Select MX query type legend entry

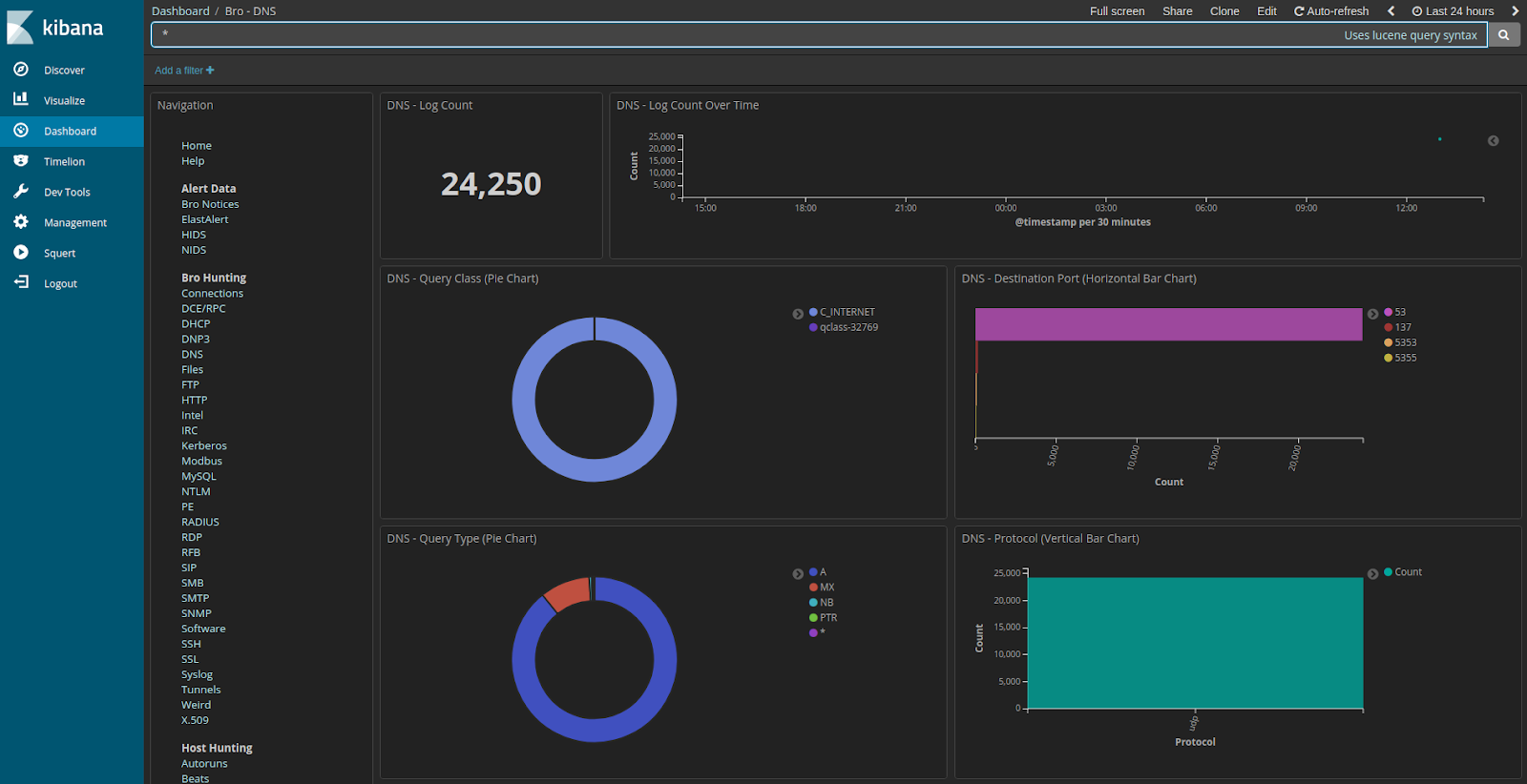point(822,588)
